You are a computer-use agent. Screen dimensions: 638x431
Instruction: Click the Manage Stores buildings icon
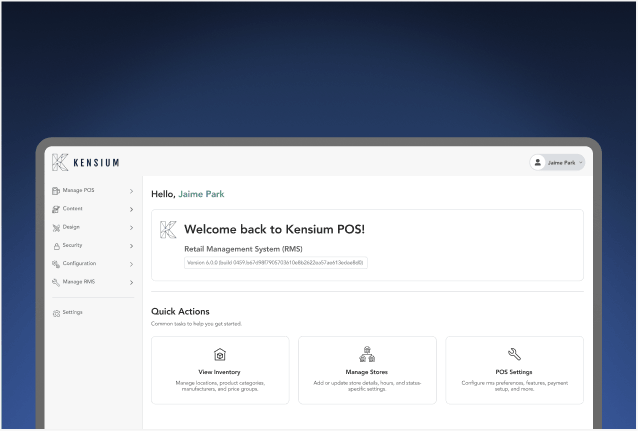click(367, 354)
